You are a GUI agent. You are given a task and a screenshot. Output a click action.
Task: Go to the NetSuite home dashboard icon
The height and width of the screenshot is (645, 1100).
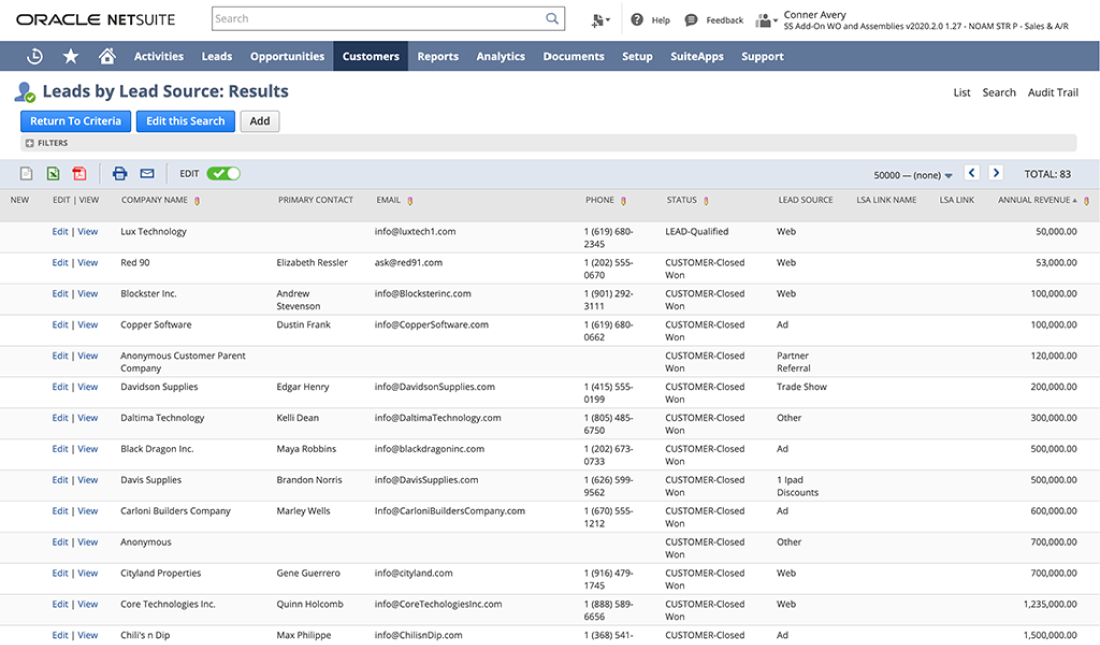click(x=106, y=56)
